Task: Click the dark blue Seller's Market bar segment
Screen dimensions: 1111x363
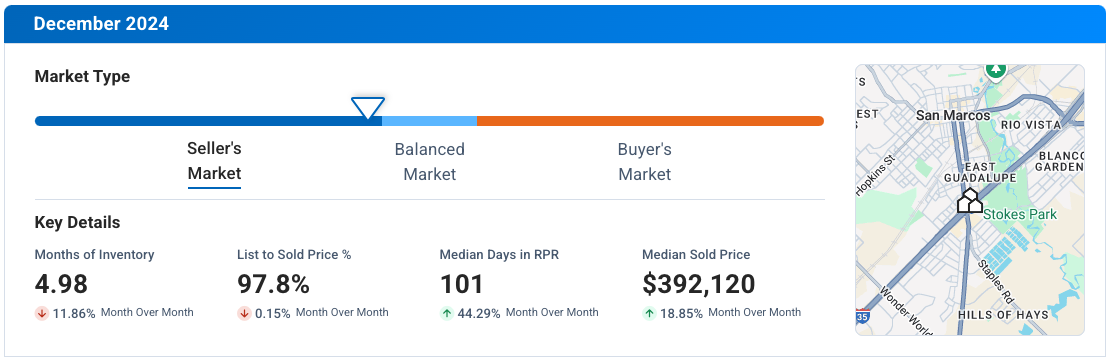Action: click(x=208, y=121)
